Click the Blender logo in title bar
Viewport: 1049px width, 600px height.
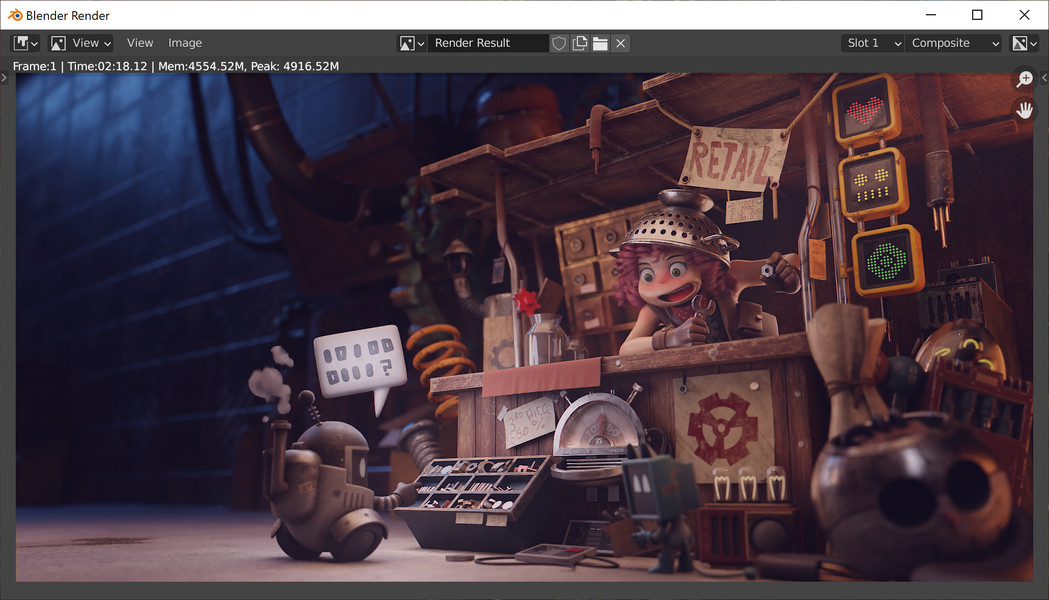coord(15,15)
